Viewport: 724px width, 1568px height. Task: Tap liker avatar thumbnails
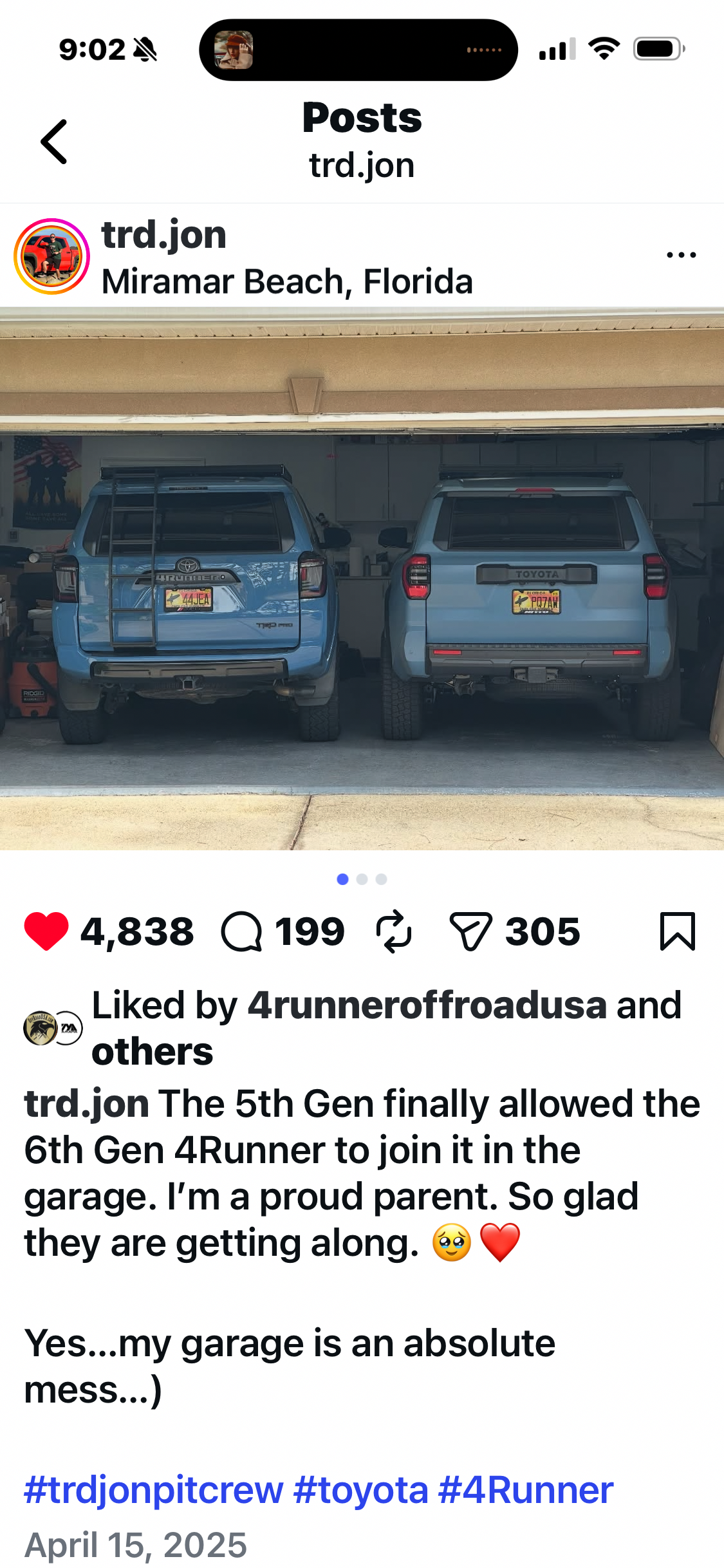(53, 1028)
